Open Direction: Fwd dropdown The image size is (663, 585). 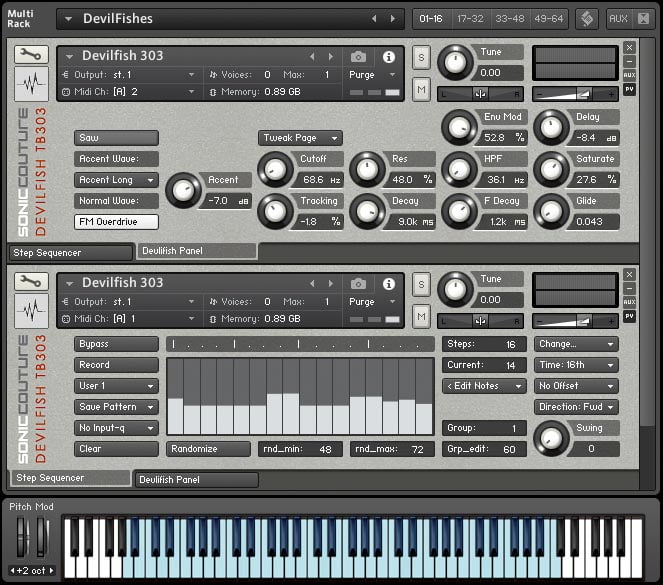tap(576, 407)
